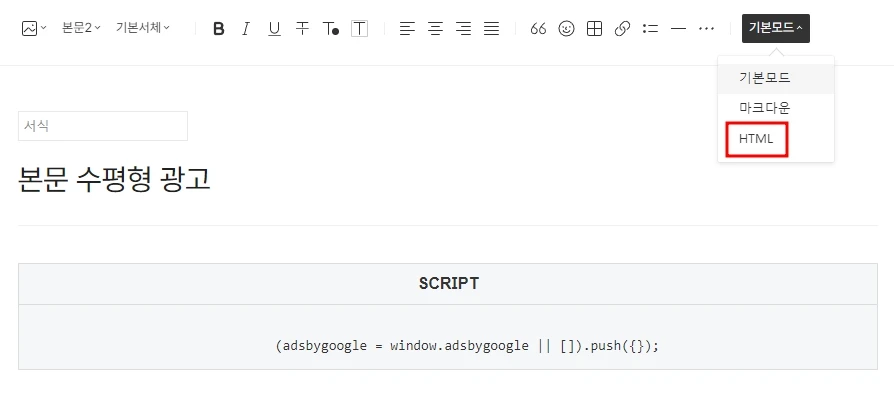Apply italic formatting

point(246,29)
